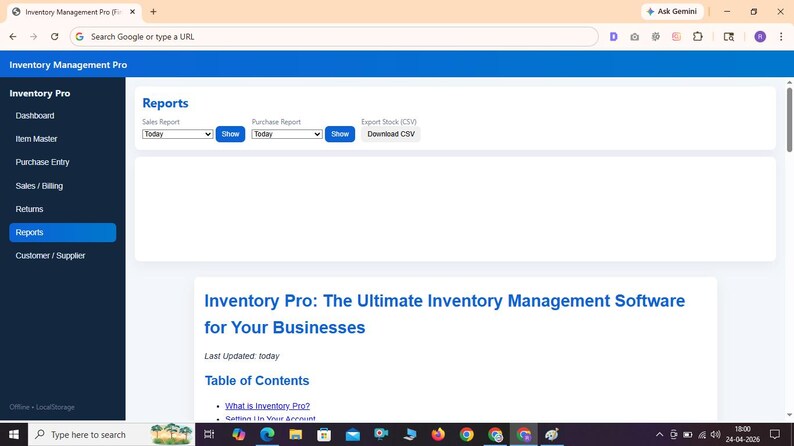Navigate to Sales / Billing
Viewport: 794px width, 446px height.
tap(62, 186)
